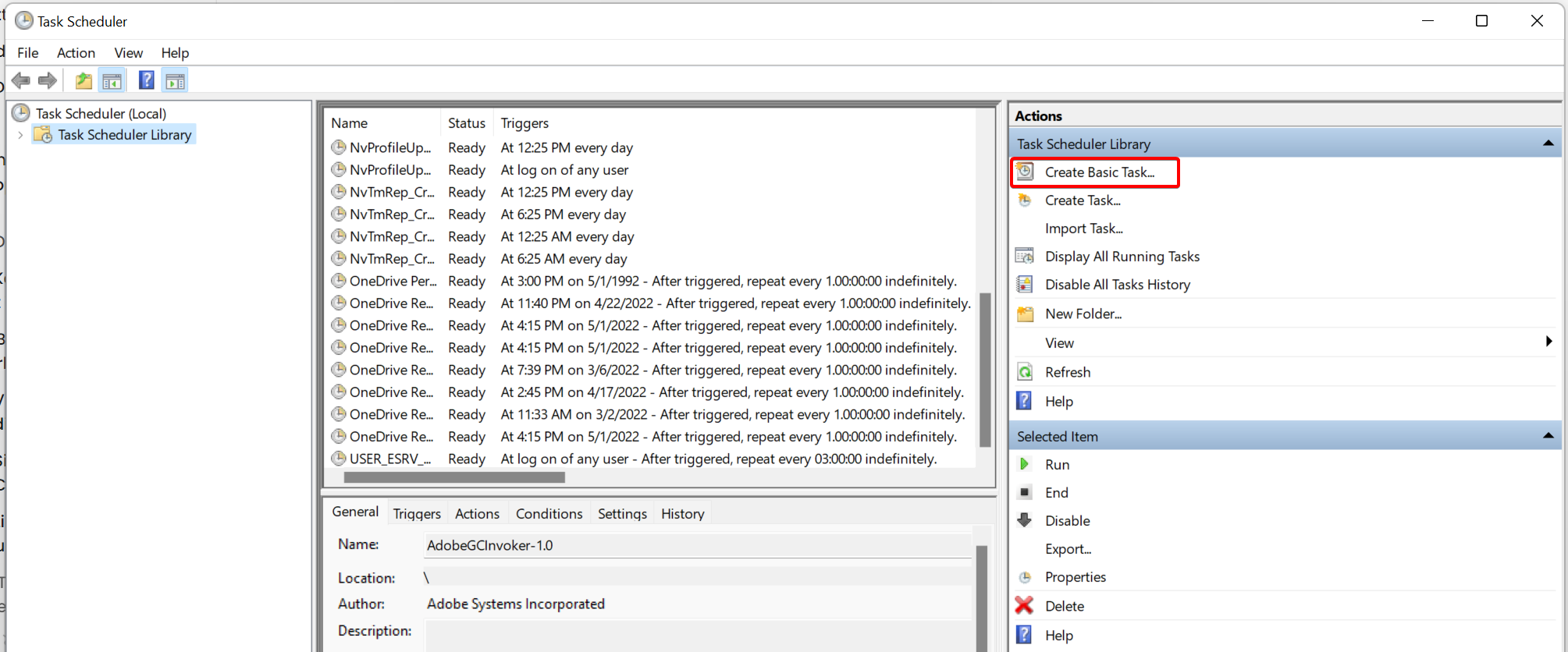Collapse the Task Scheduler Library actions section

1548,144
